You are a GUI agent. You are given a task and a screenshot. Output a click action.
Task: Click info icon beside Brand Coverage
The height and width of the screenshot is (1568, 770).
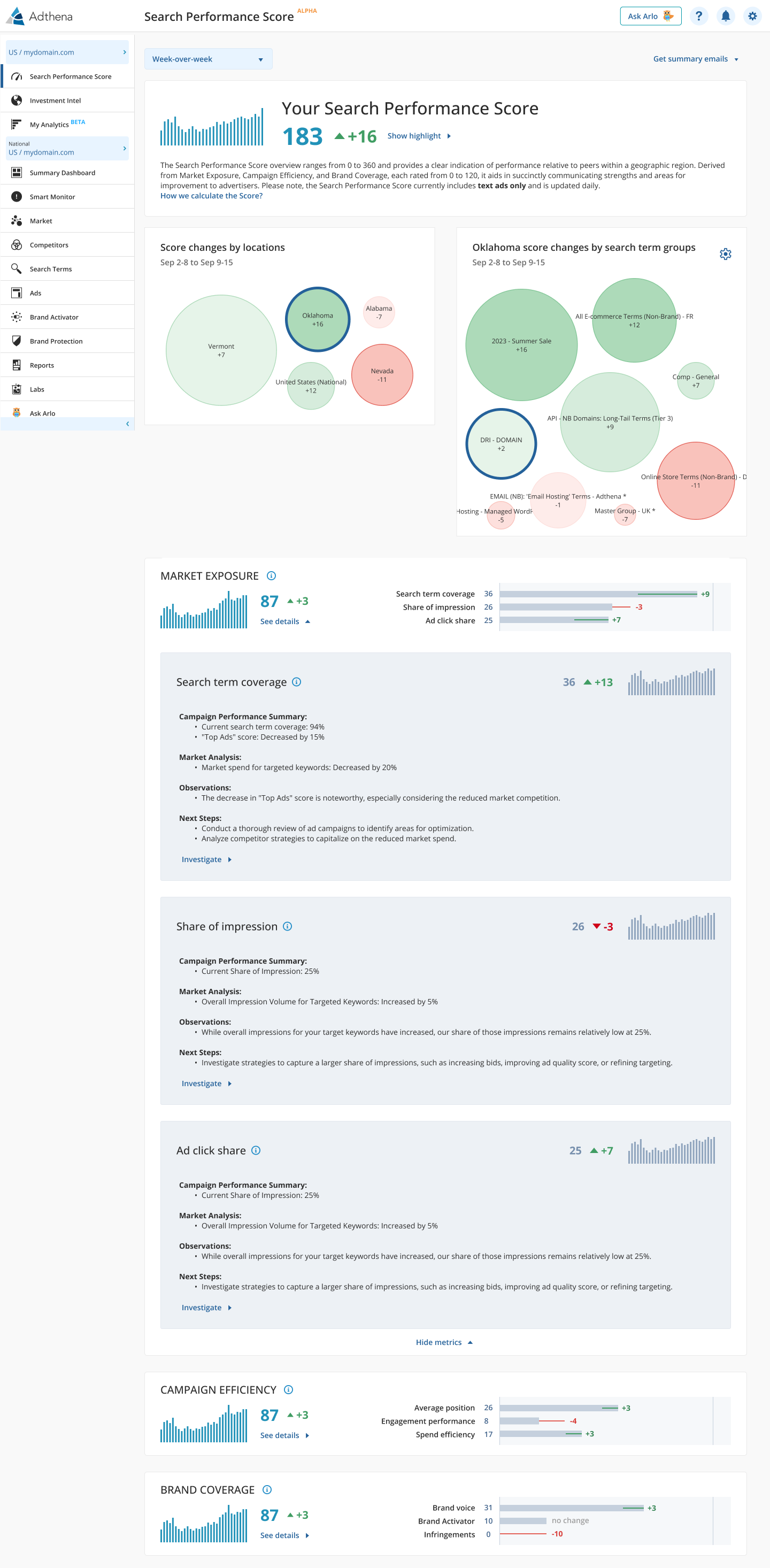click(267, 1489)
